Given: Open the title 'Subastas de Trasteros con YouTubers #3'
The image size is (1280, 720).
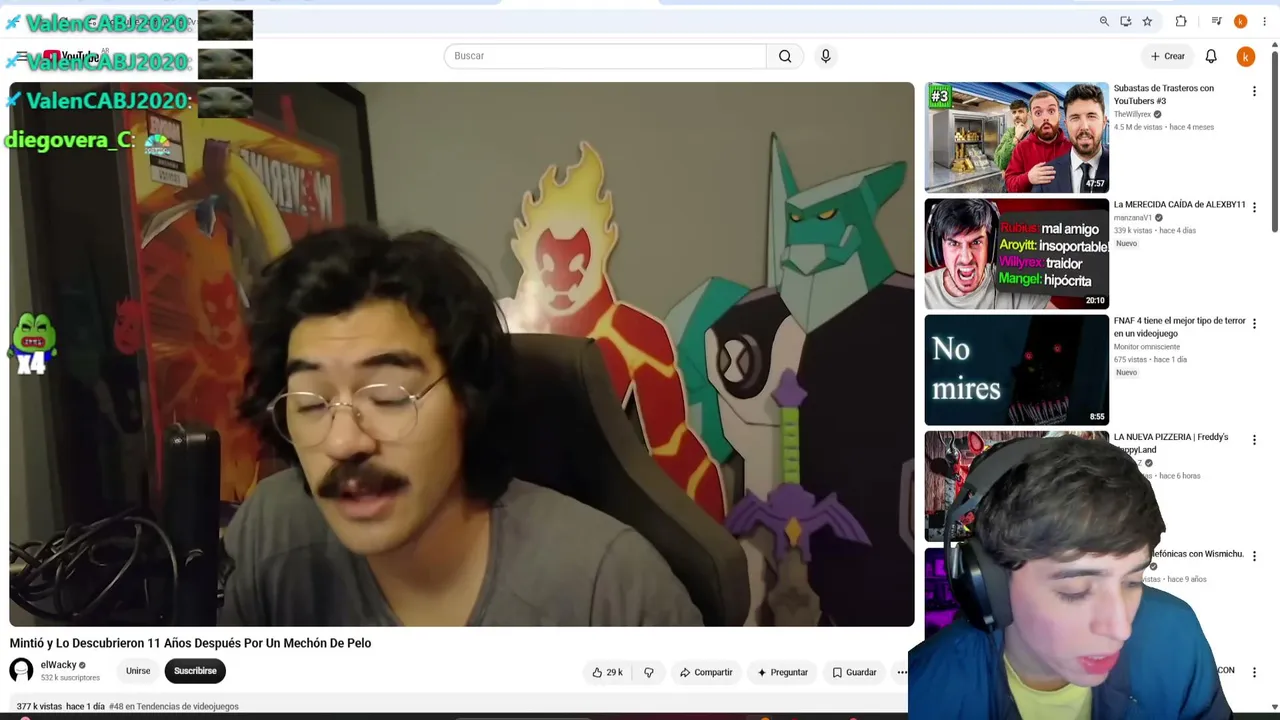Looking at the screenshot, I should [x=1164, y=95].
